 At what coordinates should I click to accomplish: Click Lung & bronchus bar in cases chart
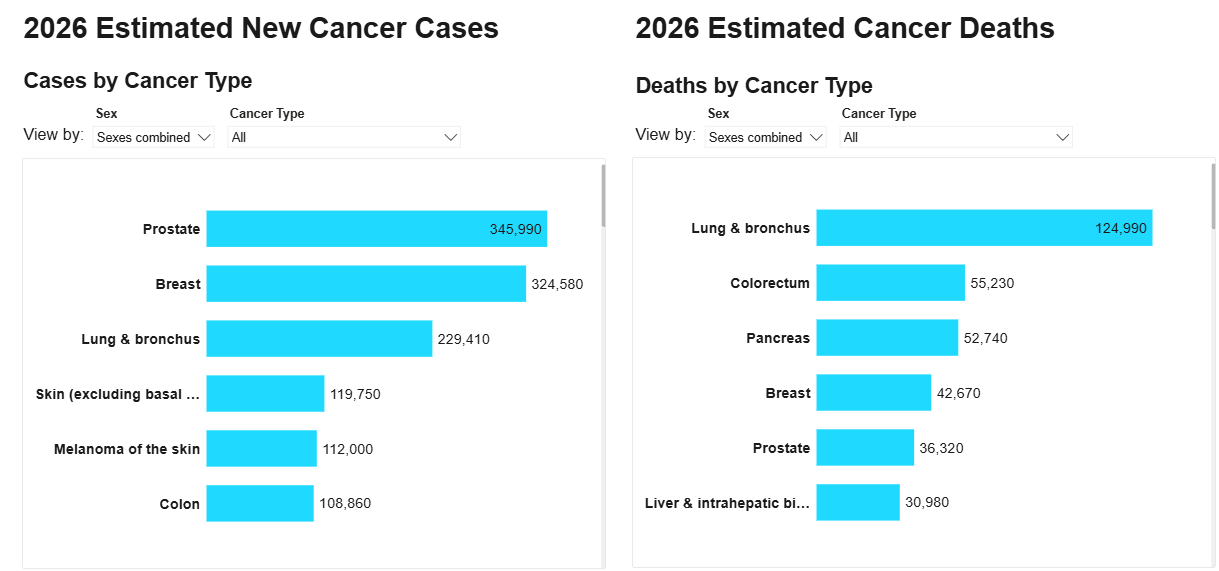(x=319, y=339)
